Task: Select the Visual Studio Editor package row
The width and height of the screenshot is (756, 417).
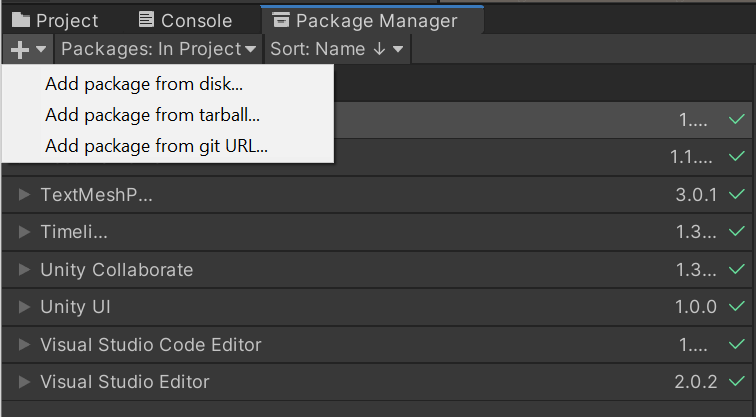Action: click(x=300, y=382)
